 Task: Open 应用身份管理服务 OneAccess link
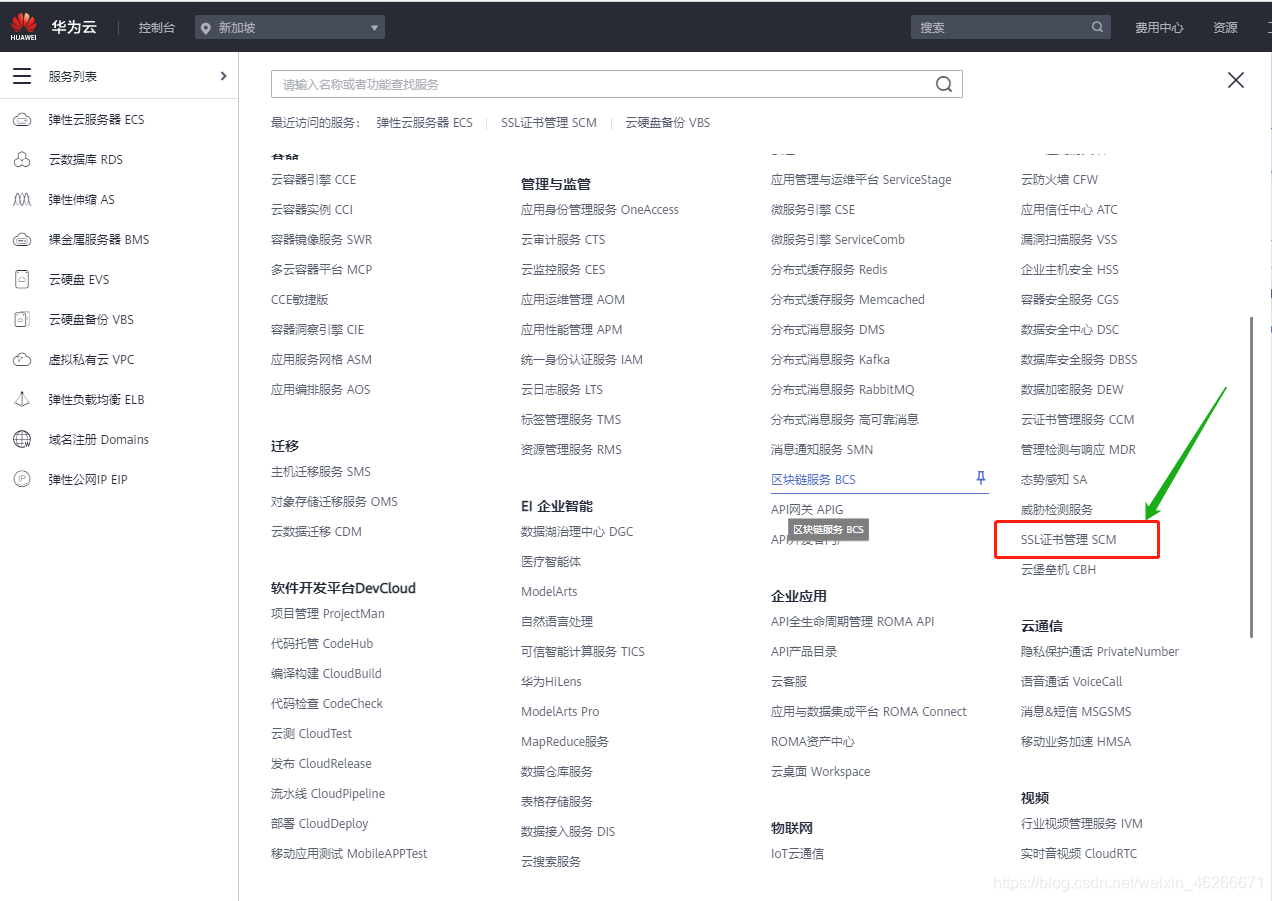tap(600, 210)
